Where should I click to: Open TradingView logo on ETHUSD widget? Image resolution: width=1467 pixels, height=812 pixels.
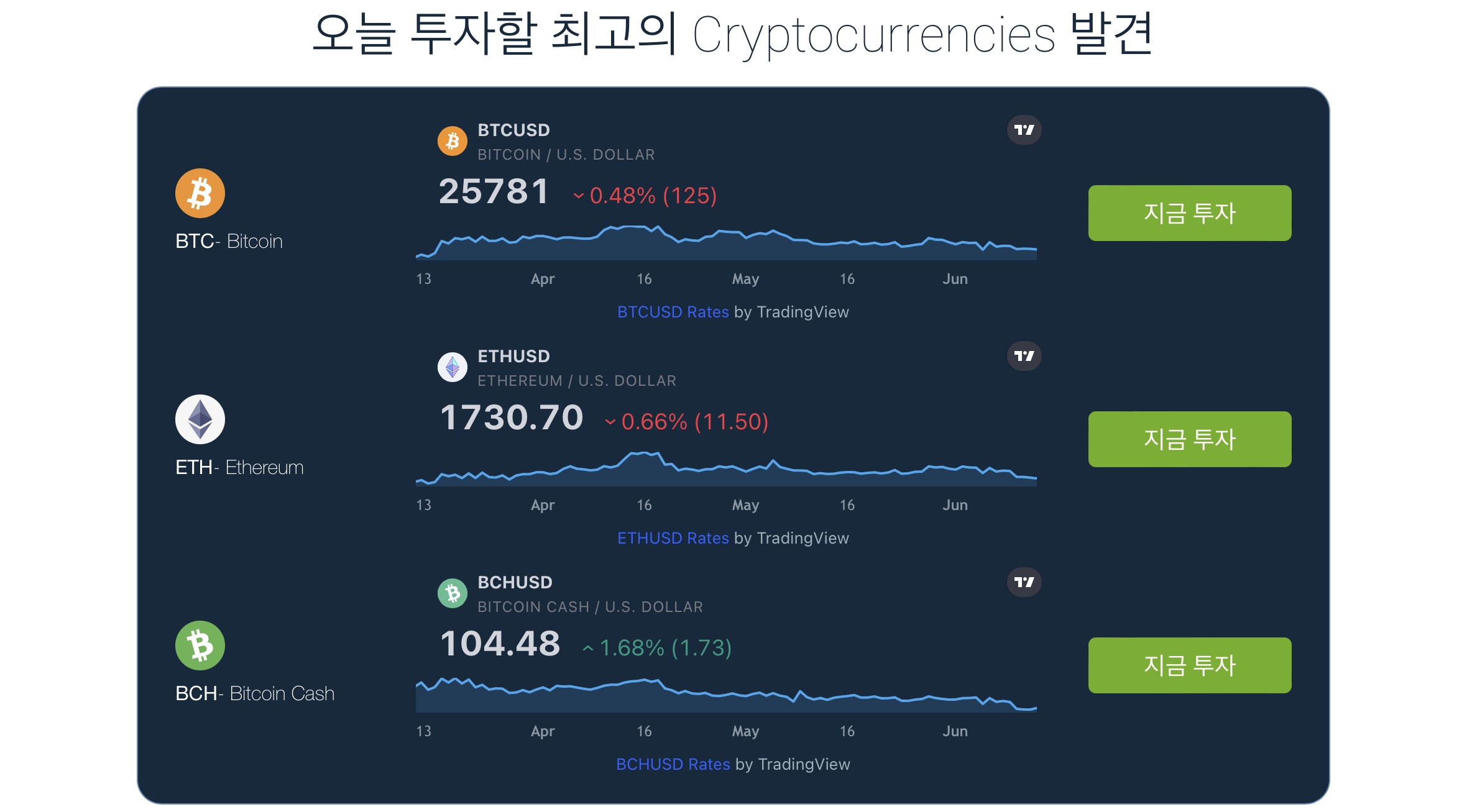pyautogui.click(x=1024, y=356)
